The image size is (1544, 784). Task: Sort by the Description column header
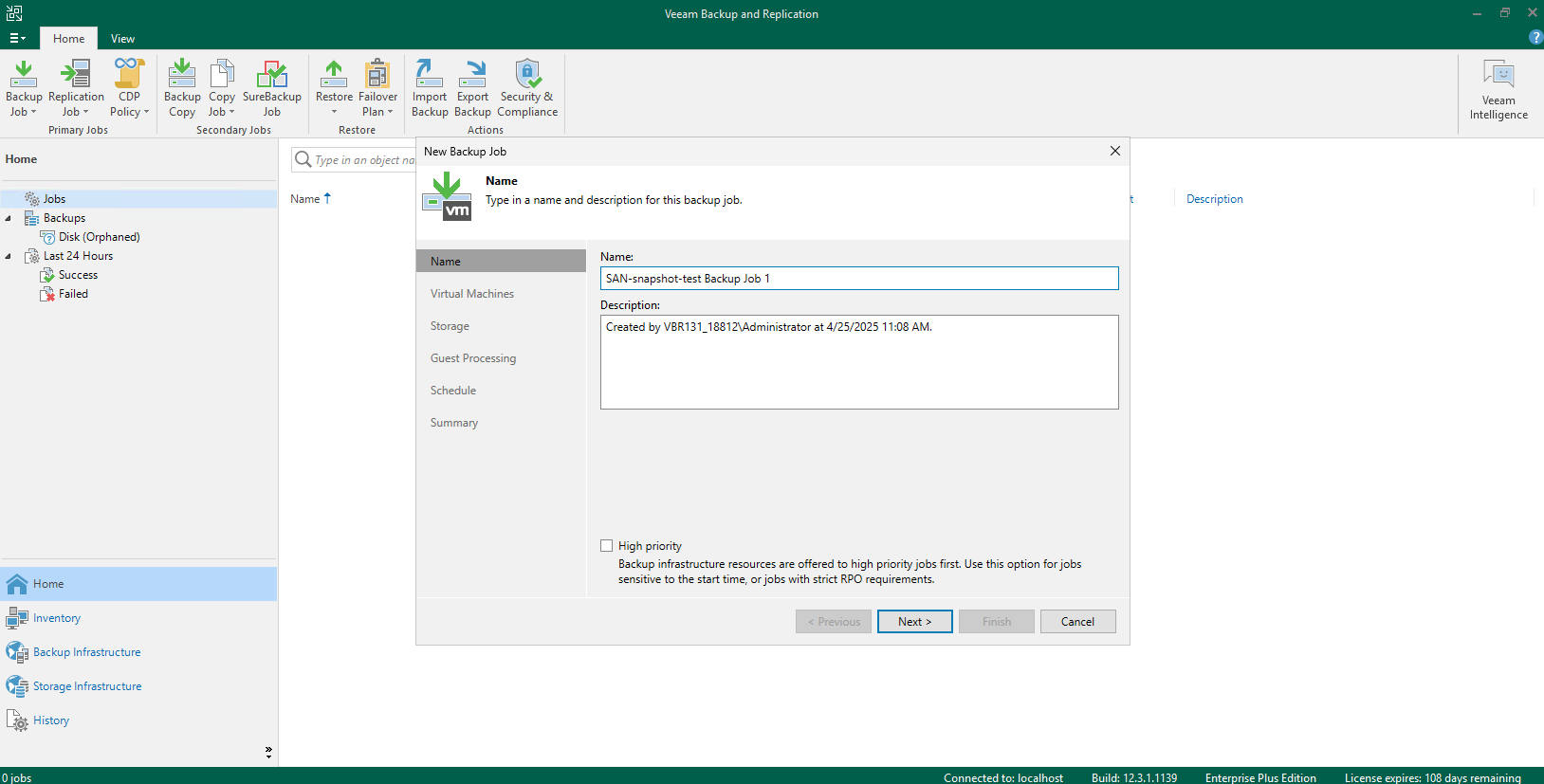pos(1215,199)
